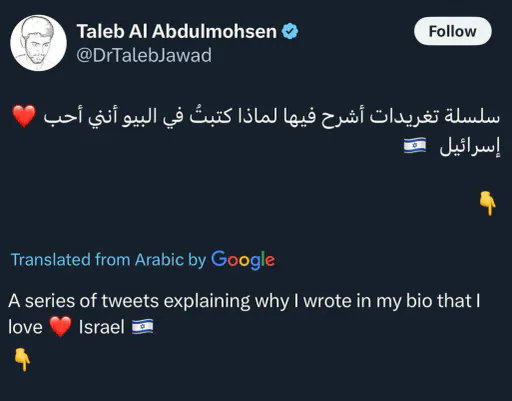The image size is (512, 401).
Task: Click the red heart in translated text
Action: [x=61, y=327]
